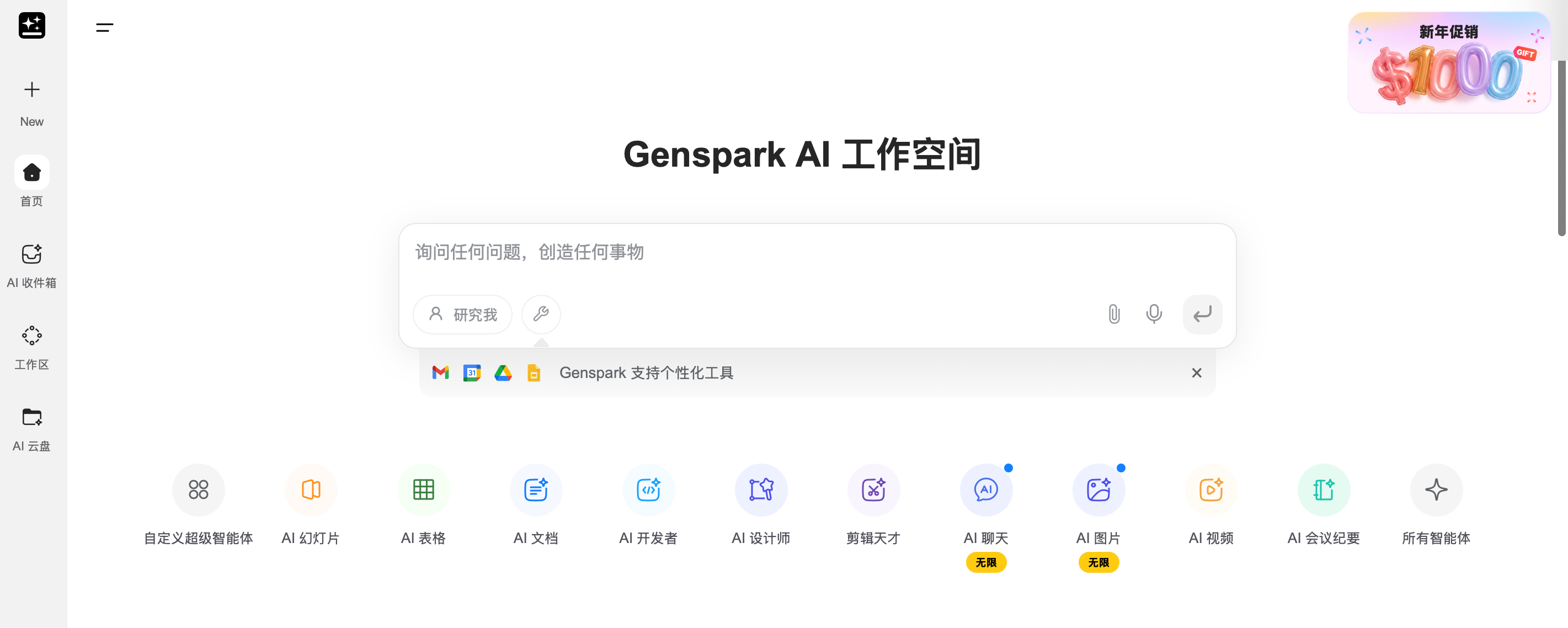
Task: Open the AI 视频 video agent
Action: pyautogui.click(x=1210, y=489)
